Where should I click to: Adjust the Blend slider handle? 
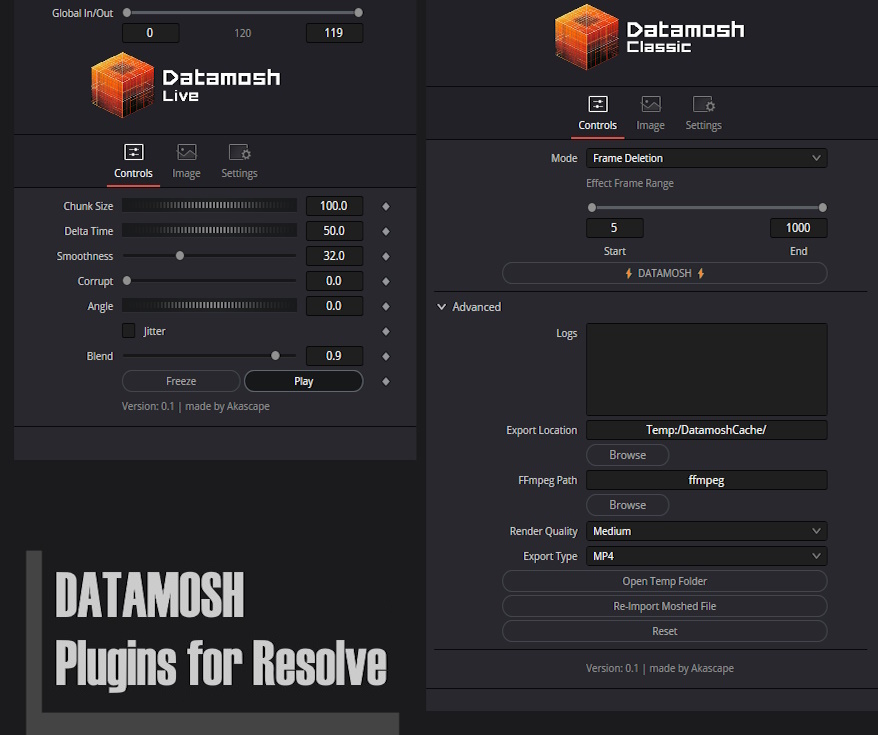[275, 355]
